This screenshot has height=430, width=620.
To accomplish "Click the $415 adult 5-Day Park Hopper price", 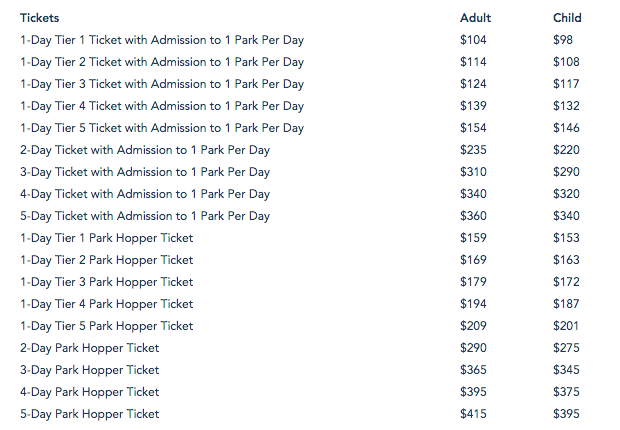I will (474, 414).
